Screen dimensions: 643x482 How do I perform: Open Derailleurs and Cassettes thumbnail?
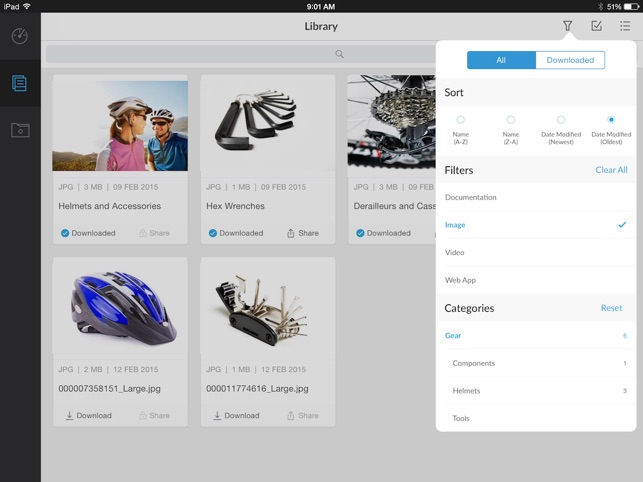[392, 123]
